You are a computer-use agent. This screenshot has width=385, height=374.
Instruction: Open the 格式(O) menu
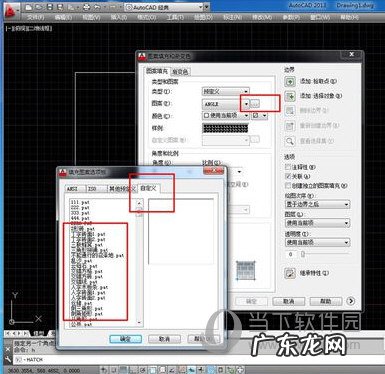click(x=146, y=17)
